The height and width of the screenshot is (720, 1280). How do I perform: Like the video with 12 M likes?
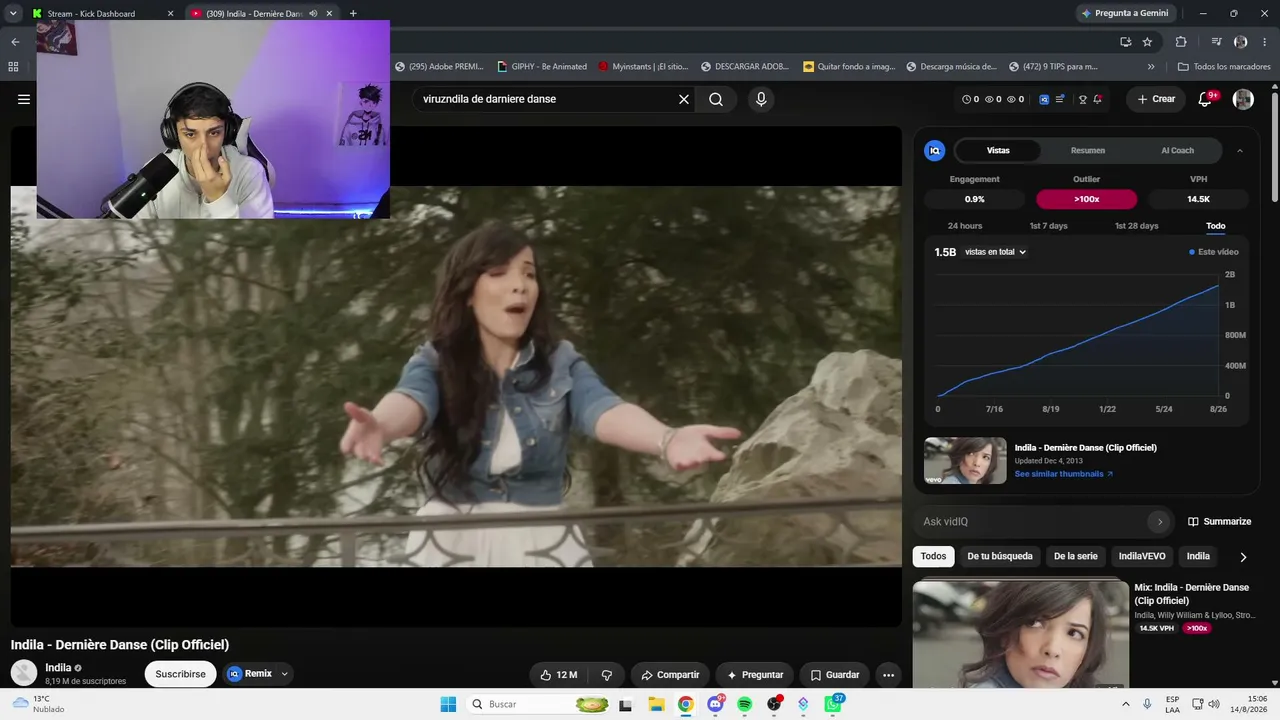pyautogui.click(x=558, y=675)
